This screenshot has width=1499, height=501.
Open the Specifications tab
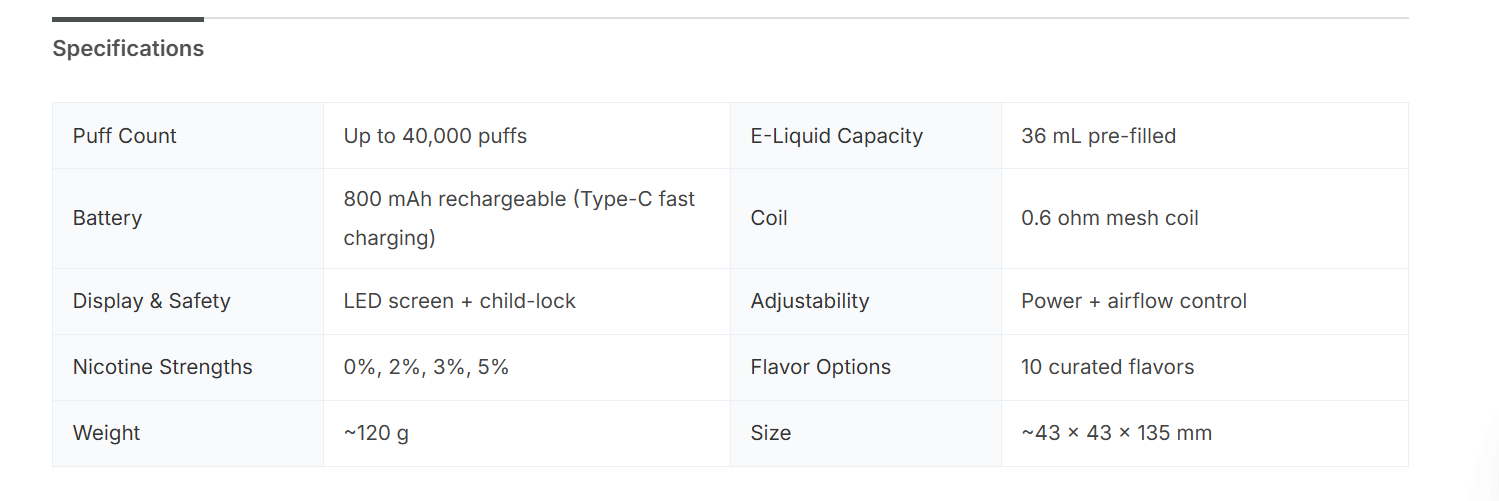(128, 48)
